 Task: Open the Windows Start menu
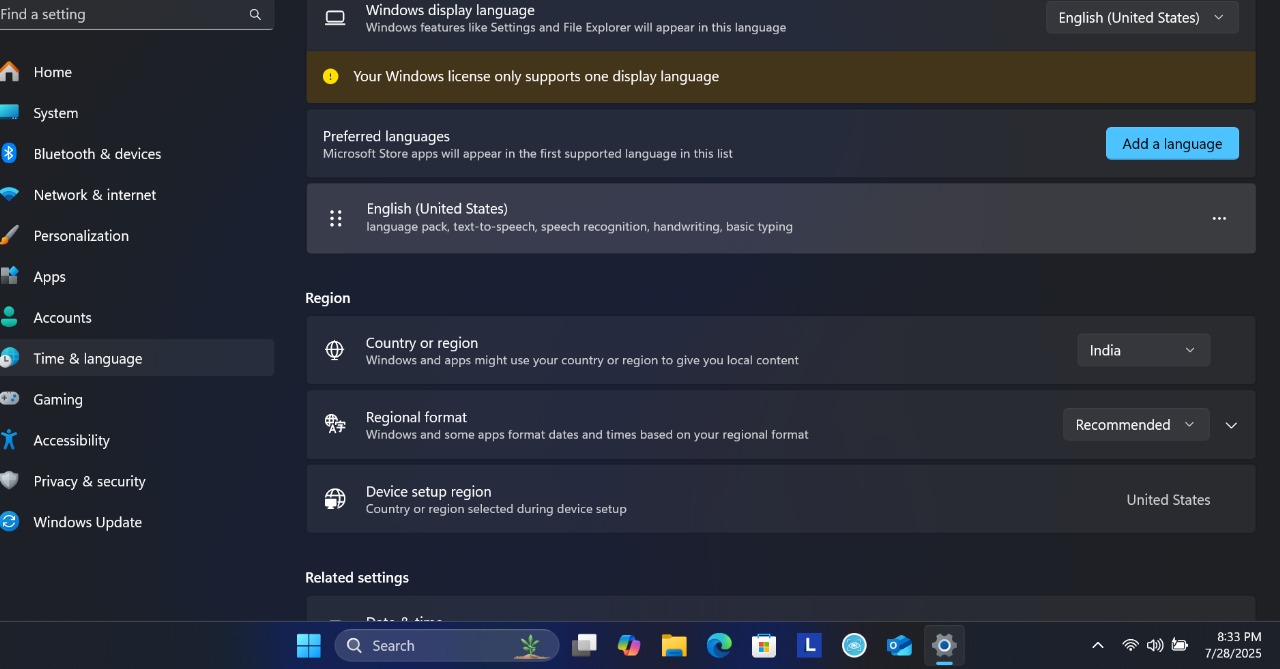[x=309, y=645]
